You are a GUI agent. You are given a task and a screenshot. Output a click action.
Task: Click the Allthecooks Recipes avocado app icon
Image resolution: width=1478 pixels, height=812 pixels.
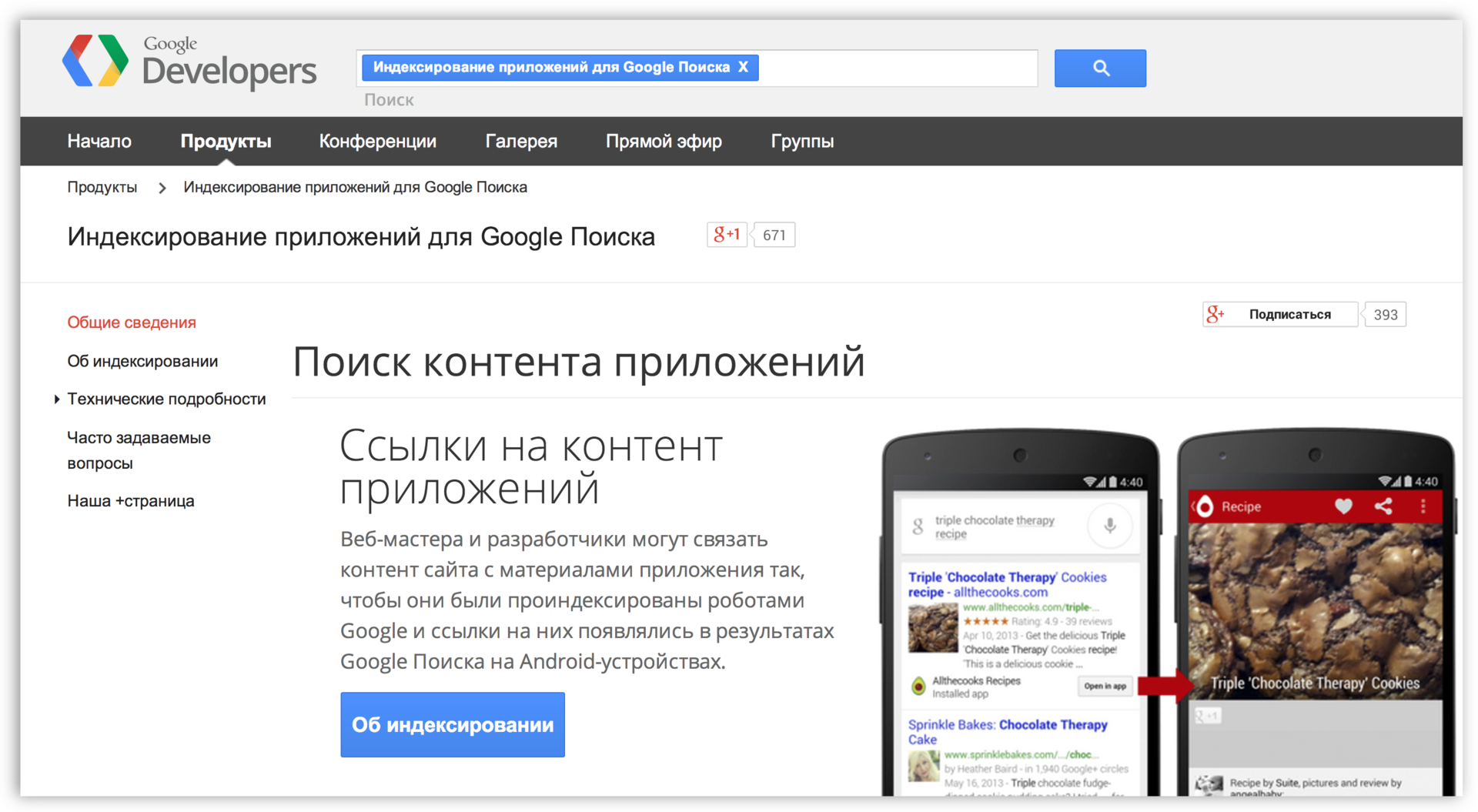(918, 686)
